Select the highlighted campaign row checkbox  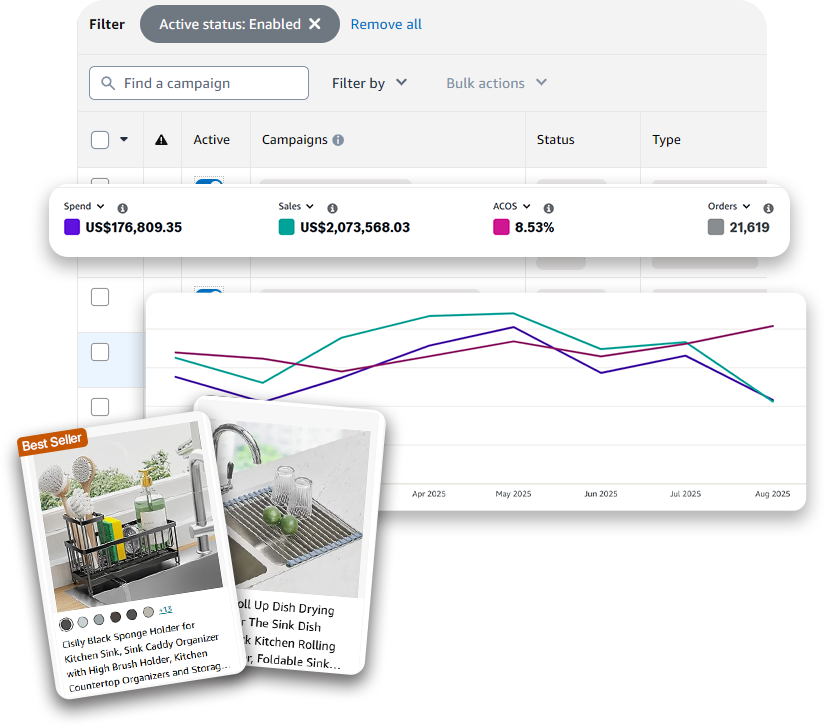[x=100, y=352]
